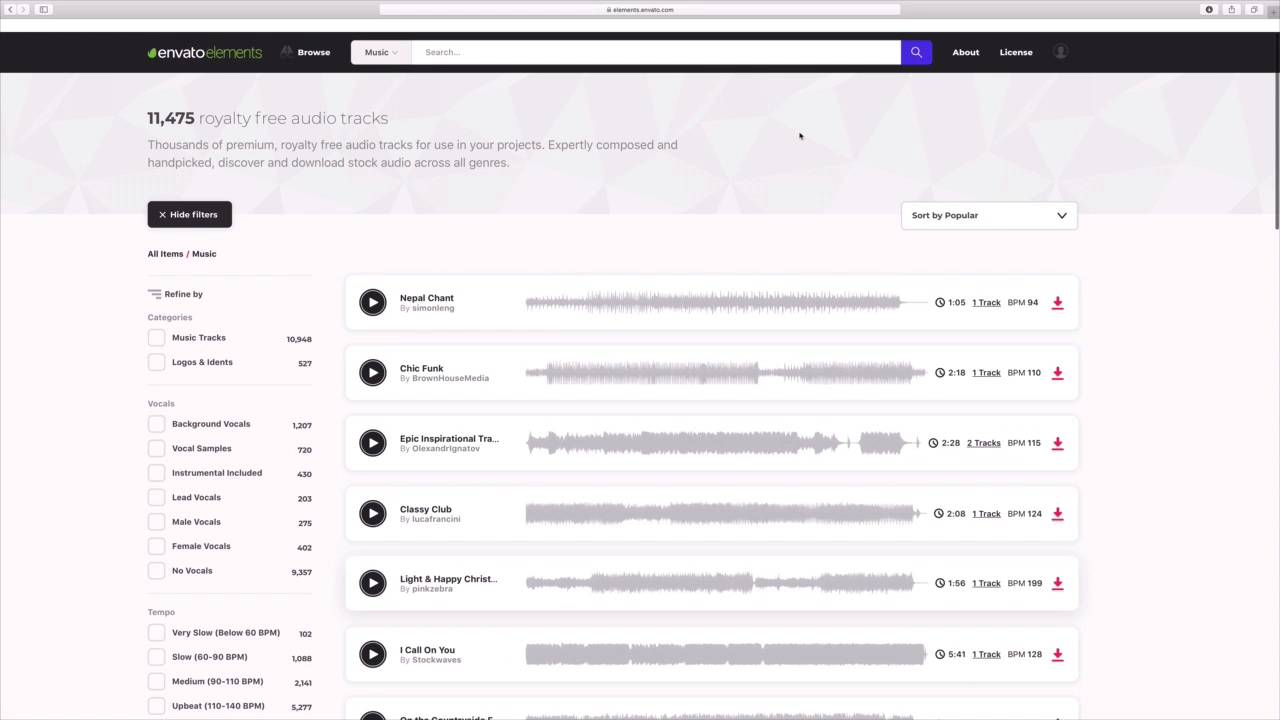
Task: Check the No Vocals filter
Action: click(156, 571)
